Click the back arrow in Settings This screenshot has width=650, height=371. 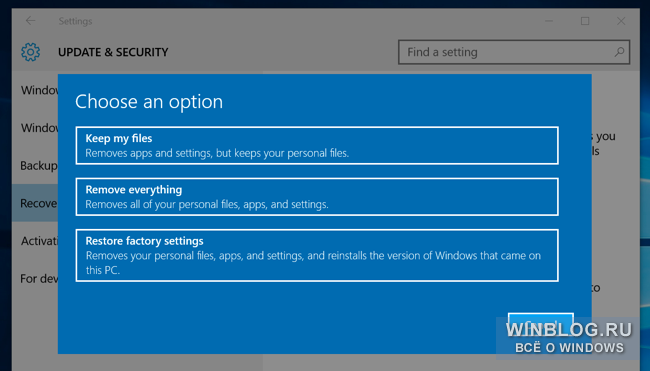(x=30, y=21)
